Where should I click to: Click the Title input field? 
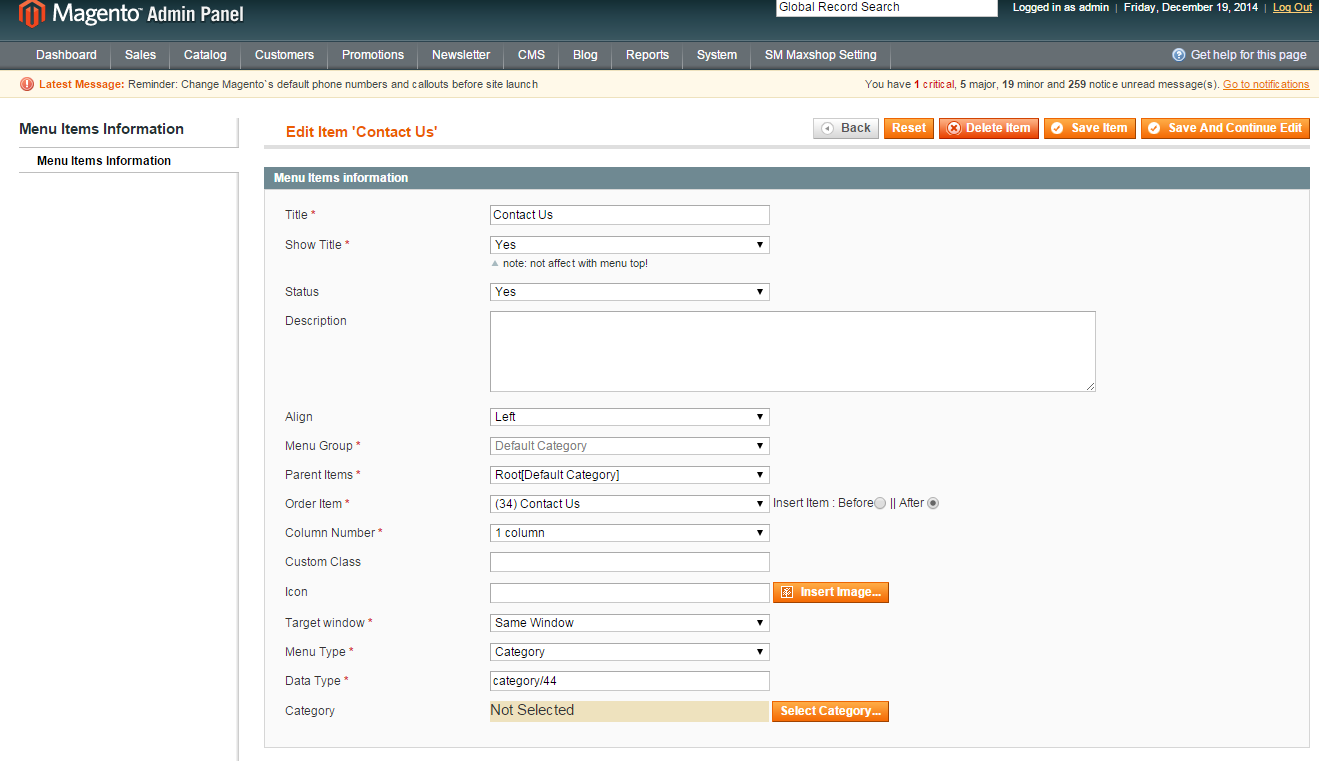[x=630, y=215]
